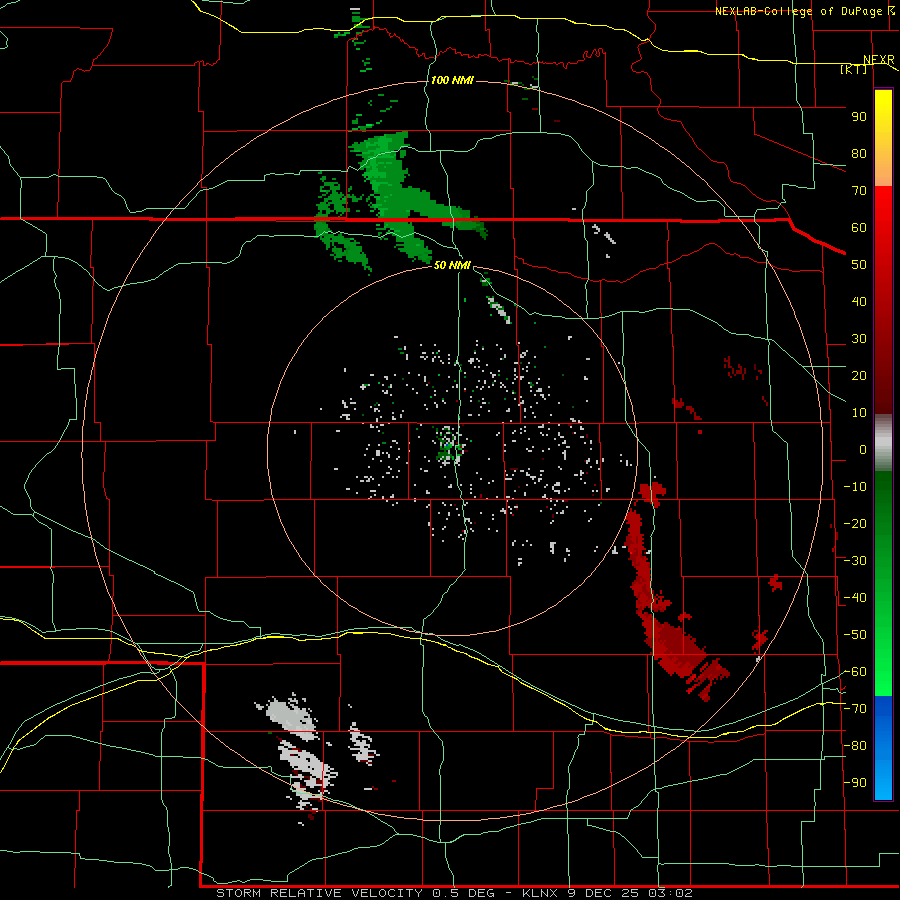The image size is (900, 900).
Task: Click the positive 50 knots scale value
Action: coord(859,265)
